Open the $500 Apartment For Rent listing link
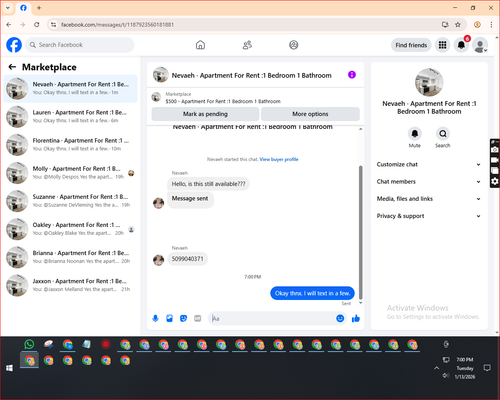Image resolution: width=500 pixels, height=400 pixels. tap(223, 101)
